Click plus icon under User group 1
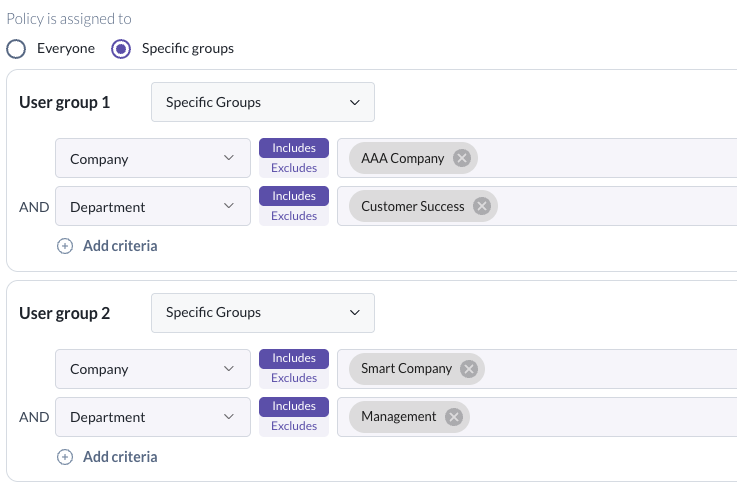This screenshot has width=737, height=490. (65, 246)
